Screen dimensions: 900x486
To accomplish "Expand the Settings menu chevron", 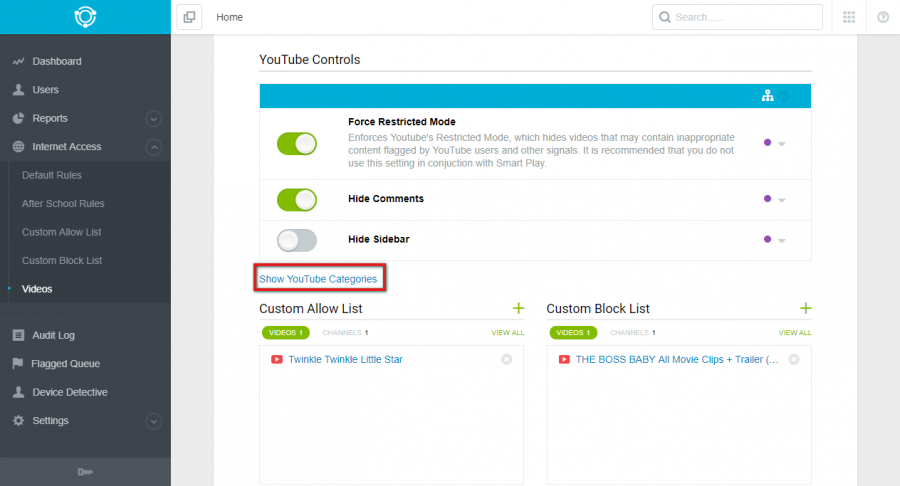I will (153, 421).
